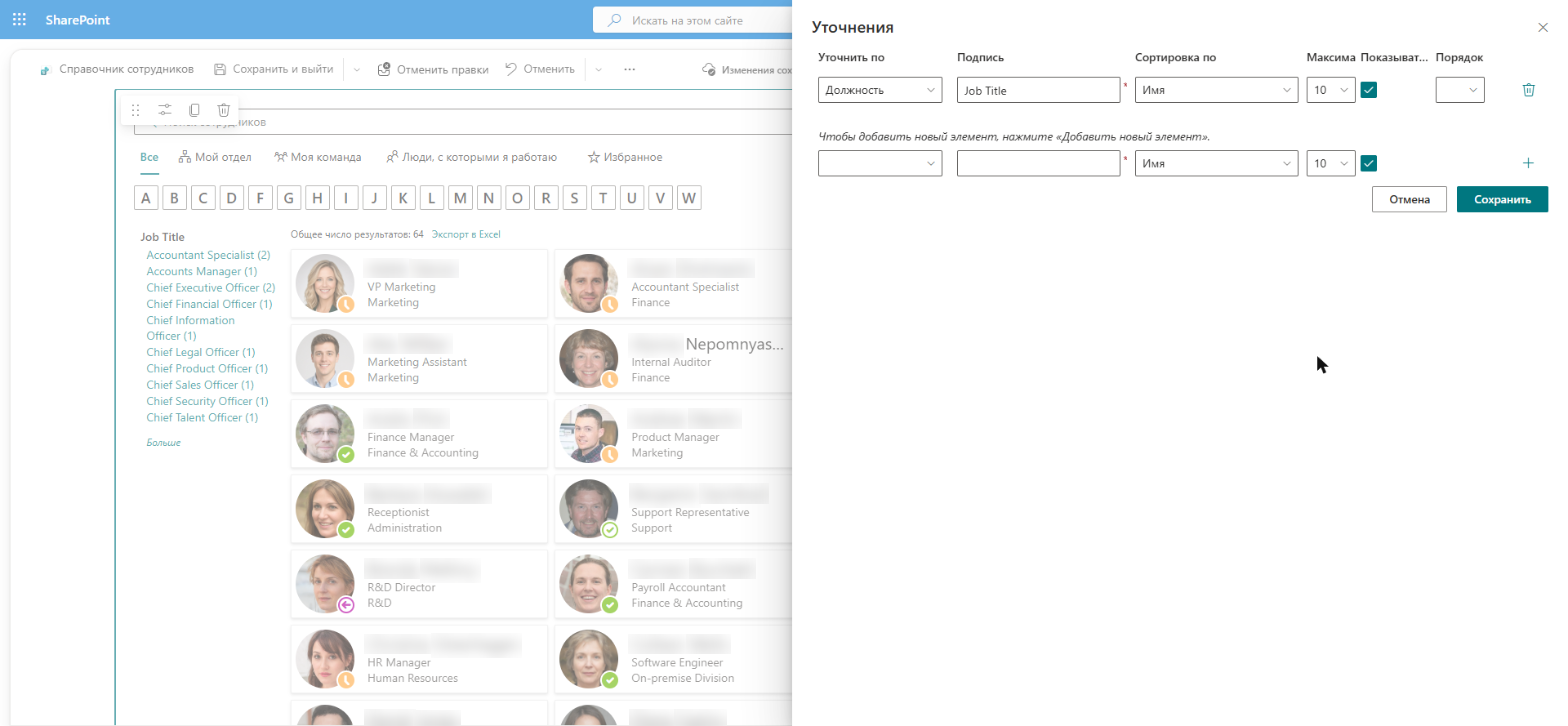This screenshot has width=1568, height=726.
Task: Toggle Показывать checkbox in new element row
Action: 1369,163
